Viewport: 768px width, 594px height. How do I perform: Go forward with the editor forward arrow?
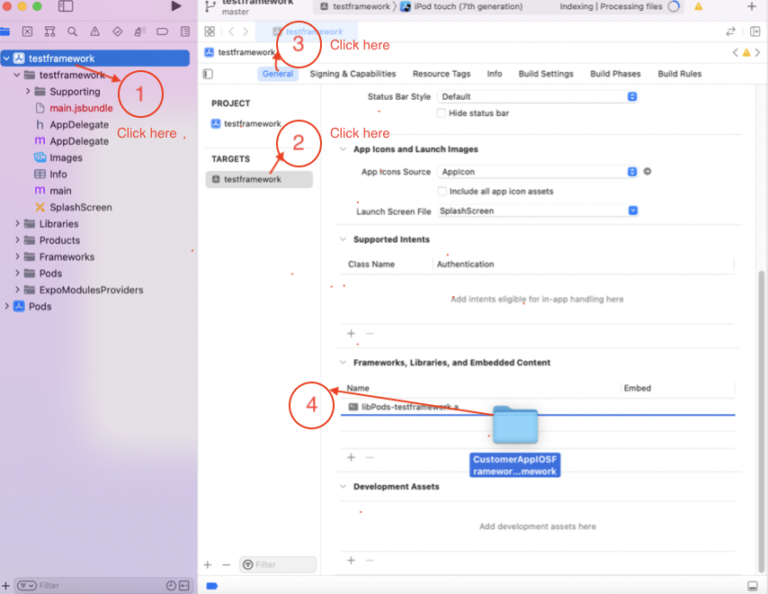[245, 32]
